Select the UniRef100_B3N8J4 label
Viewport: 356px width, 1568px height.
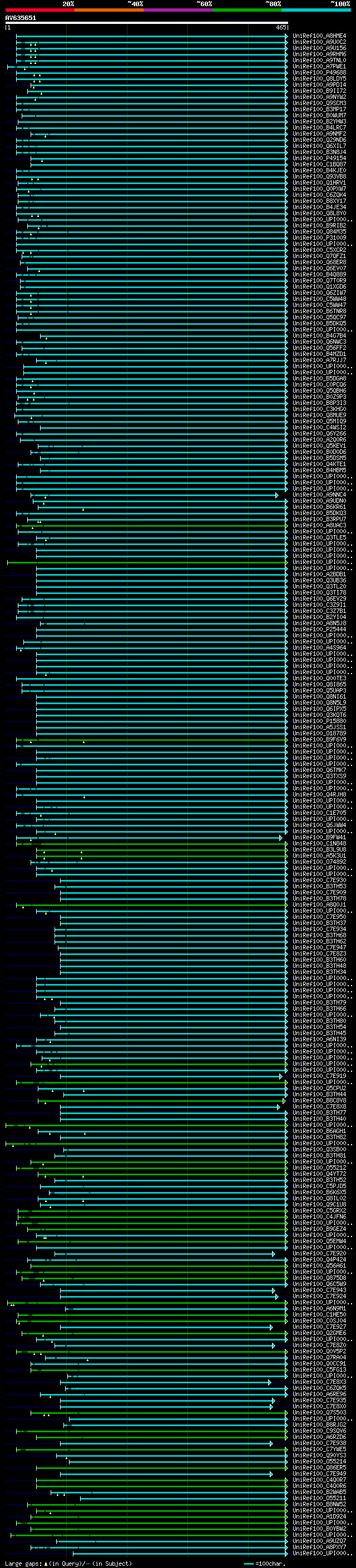[319, 152]
